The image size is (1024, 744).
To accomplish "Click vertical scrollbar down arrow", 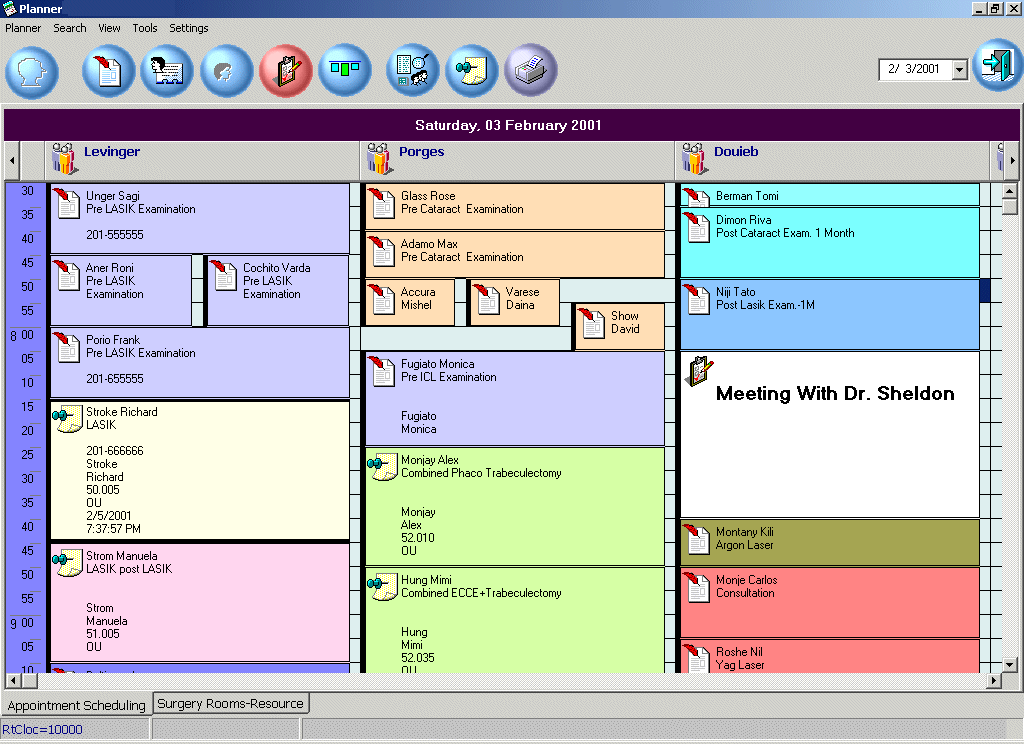I will [1010, 665].
